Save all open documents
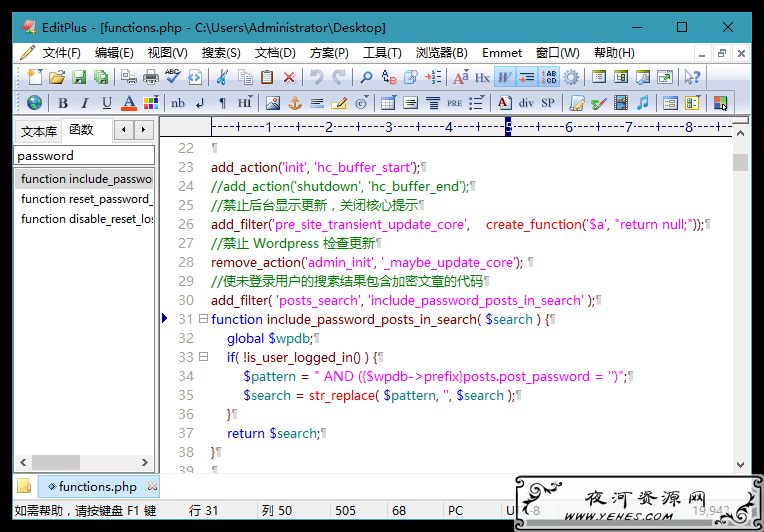The height and width of the screenshot is (532, 764). [101, 77]
